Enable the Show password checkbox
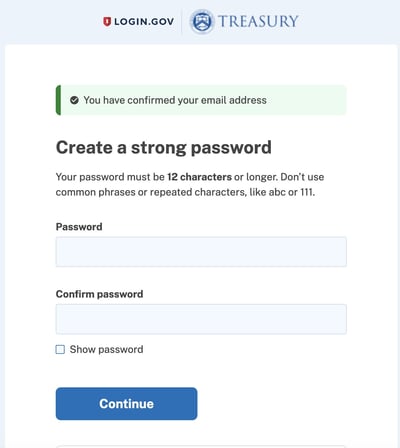The image size is (400, 448). tap(60, 349)
